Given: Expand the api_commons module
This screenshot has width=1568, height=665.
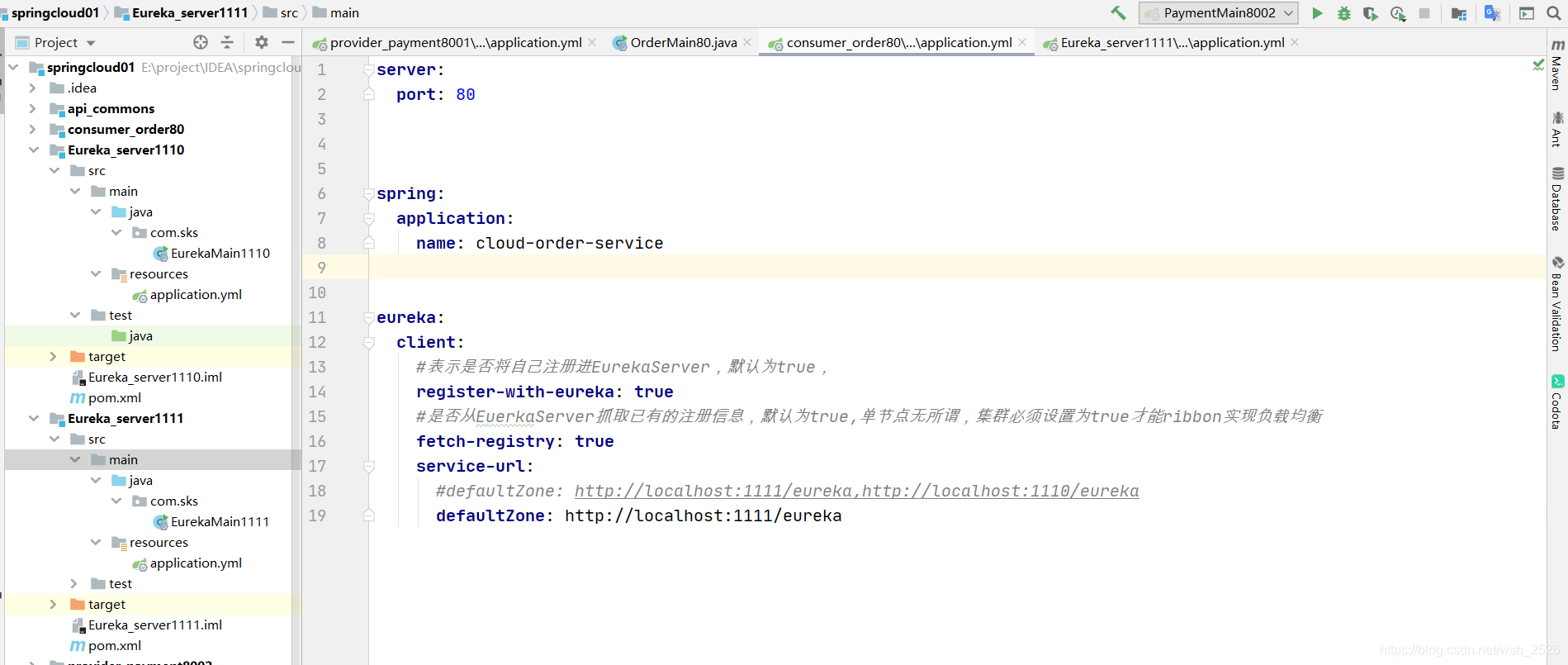Looking at the screenshot, I should pos(32,108).
